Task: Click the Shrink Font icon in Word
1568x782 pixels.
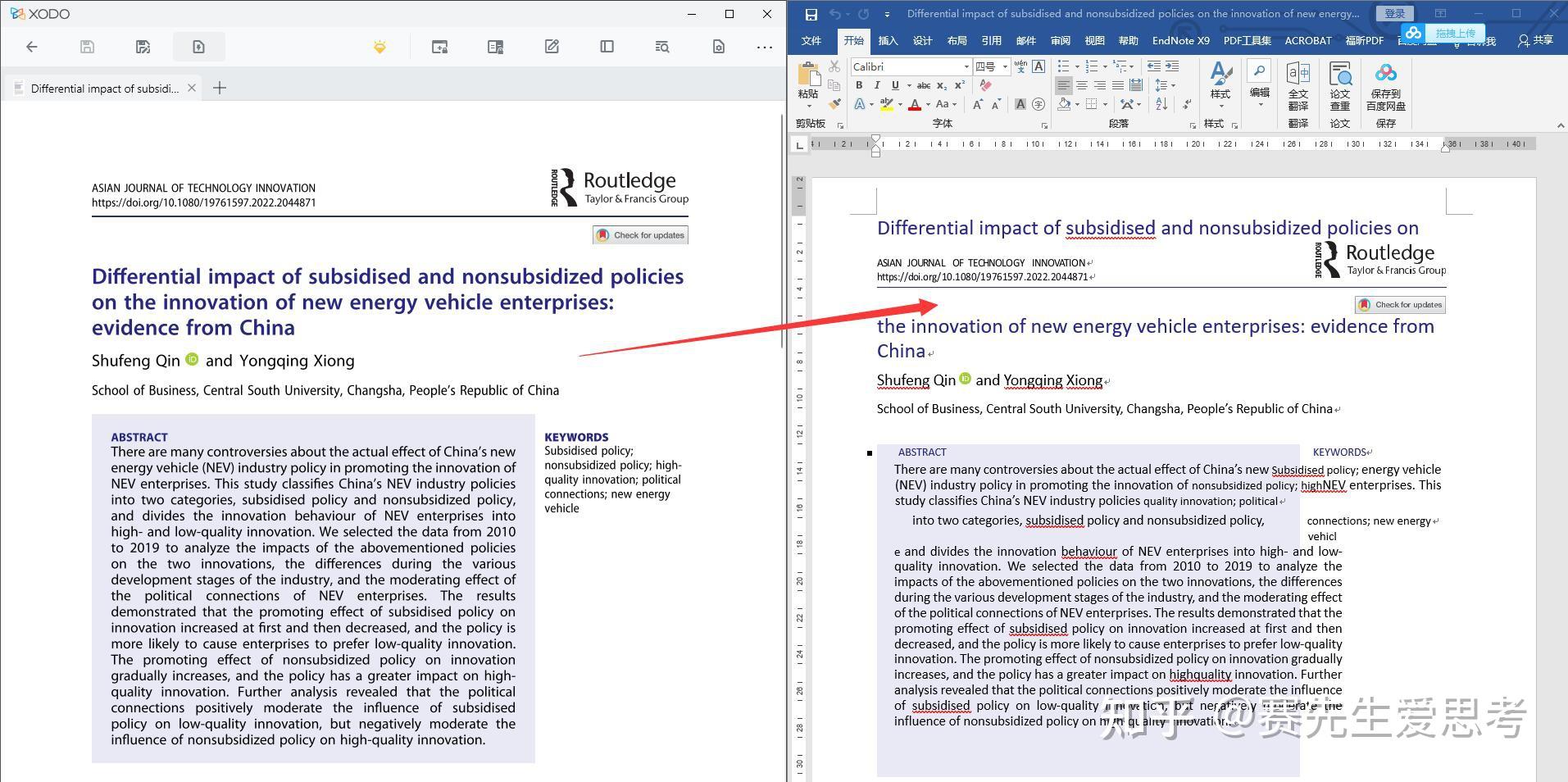Action: pyautogui.click(x=996, y=104)
